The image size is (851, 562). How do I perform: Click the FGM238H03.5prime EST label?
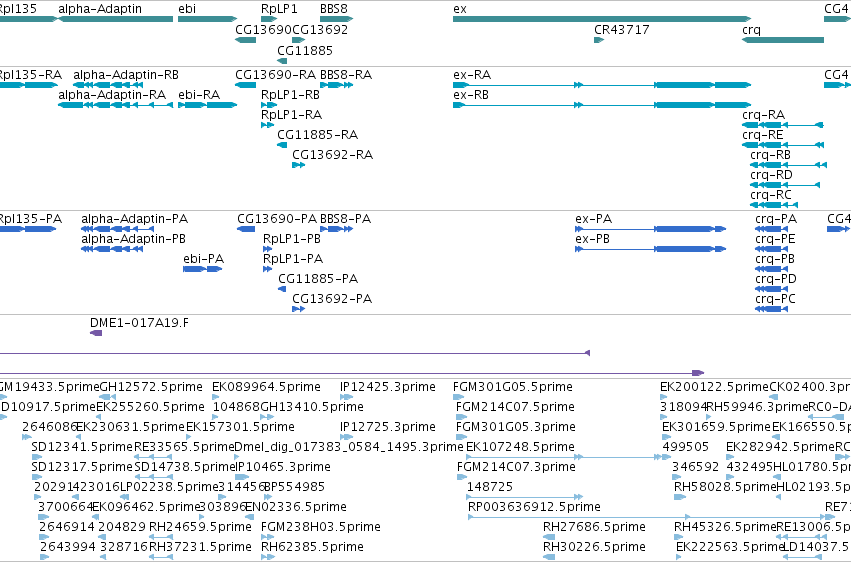tap(321, 527)
